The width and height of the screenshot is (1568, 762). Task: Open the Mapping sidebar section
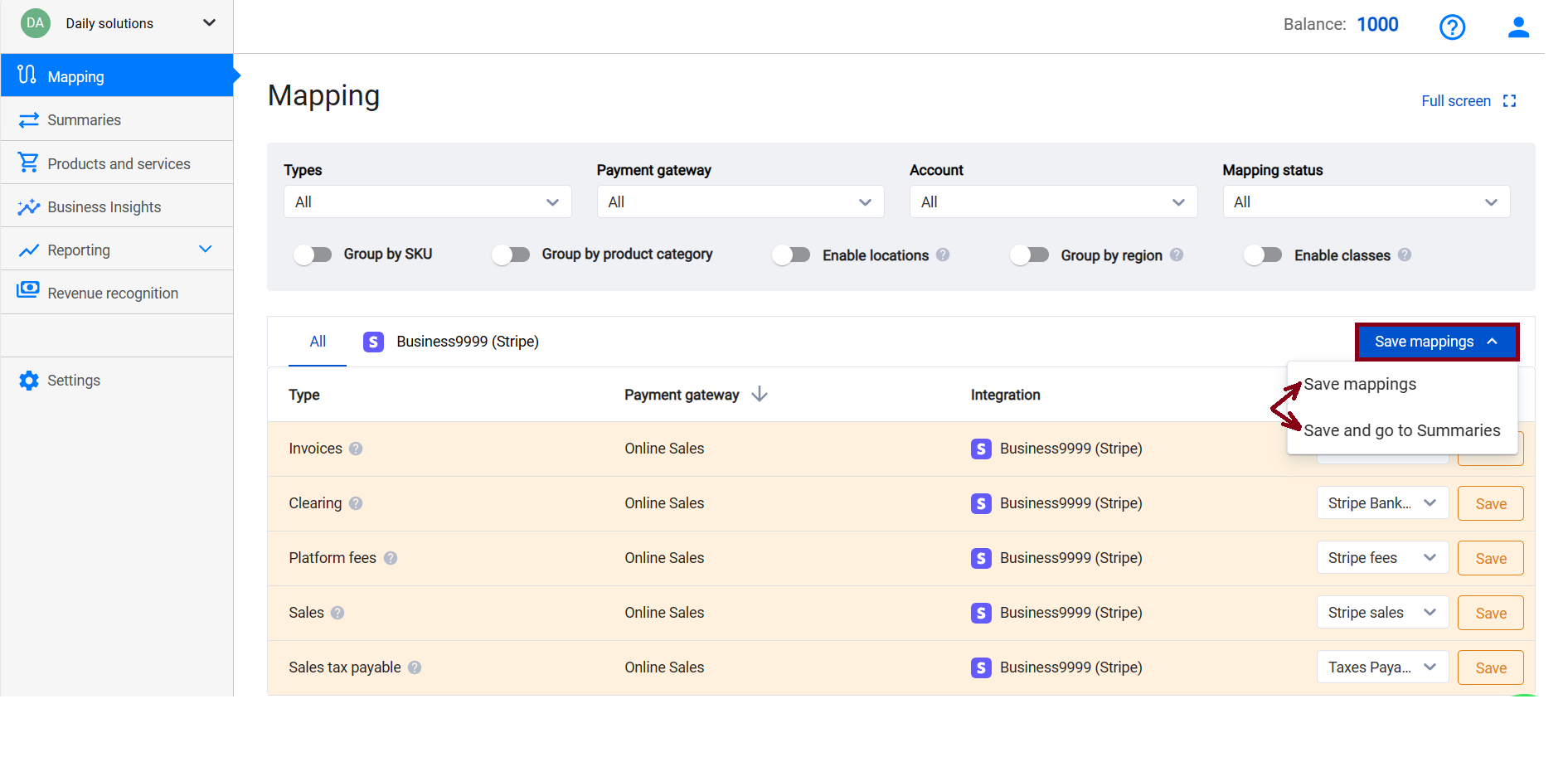76,76
